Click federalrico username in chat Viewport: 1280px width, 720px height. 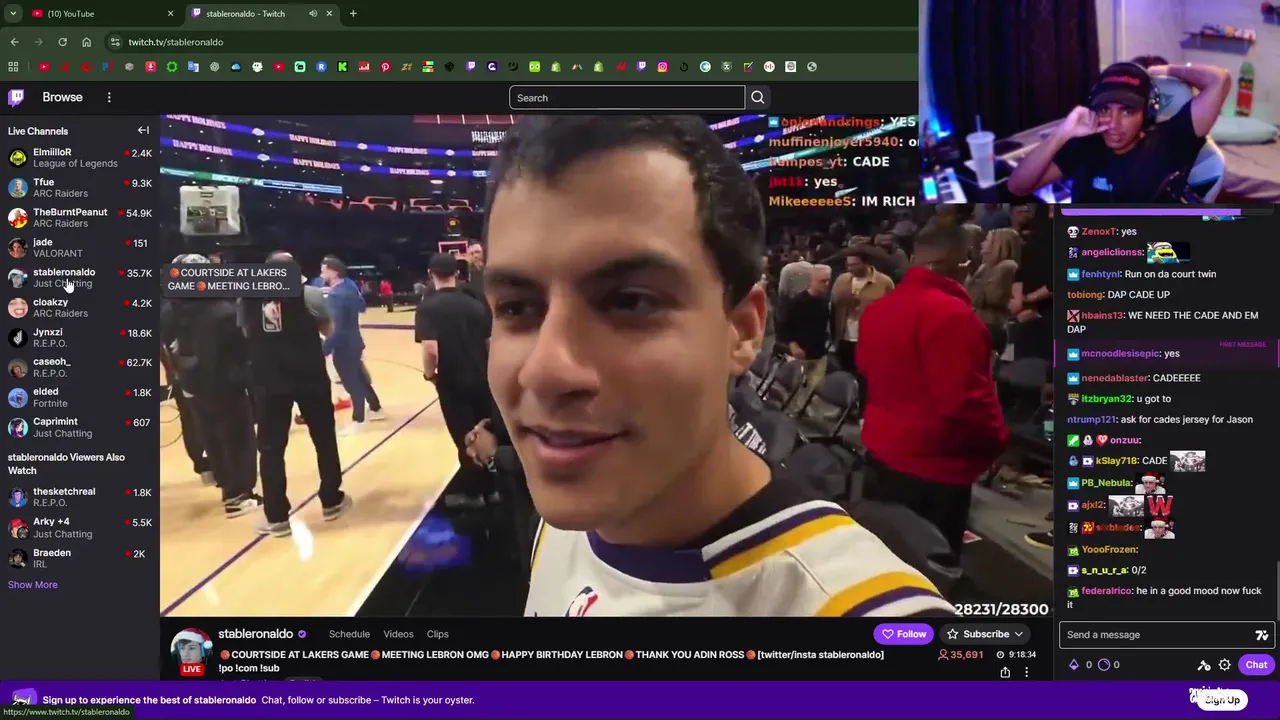(1106, 591)
